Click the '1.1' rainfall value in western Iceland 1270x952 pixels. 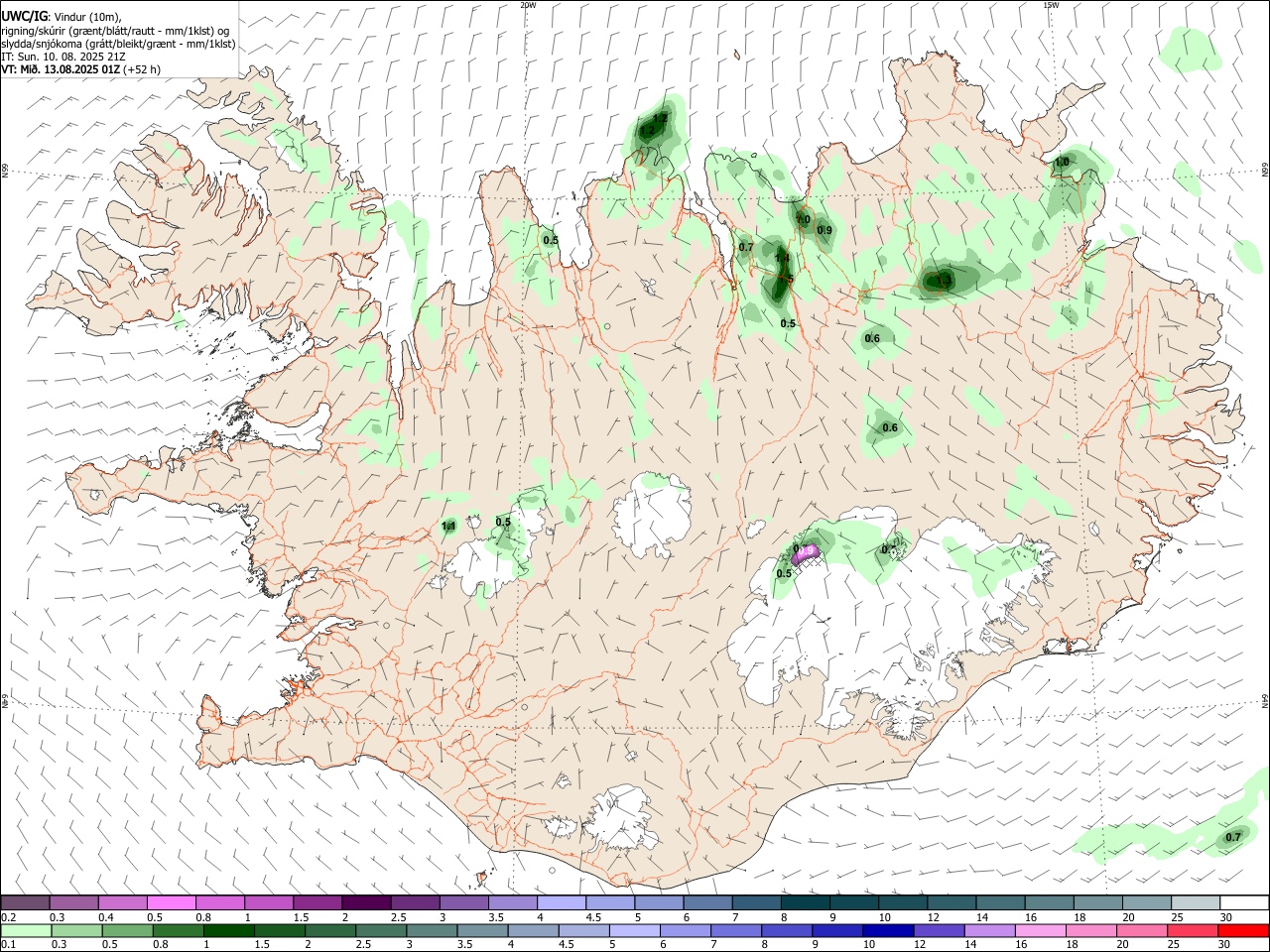coord(447,527)
